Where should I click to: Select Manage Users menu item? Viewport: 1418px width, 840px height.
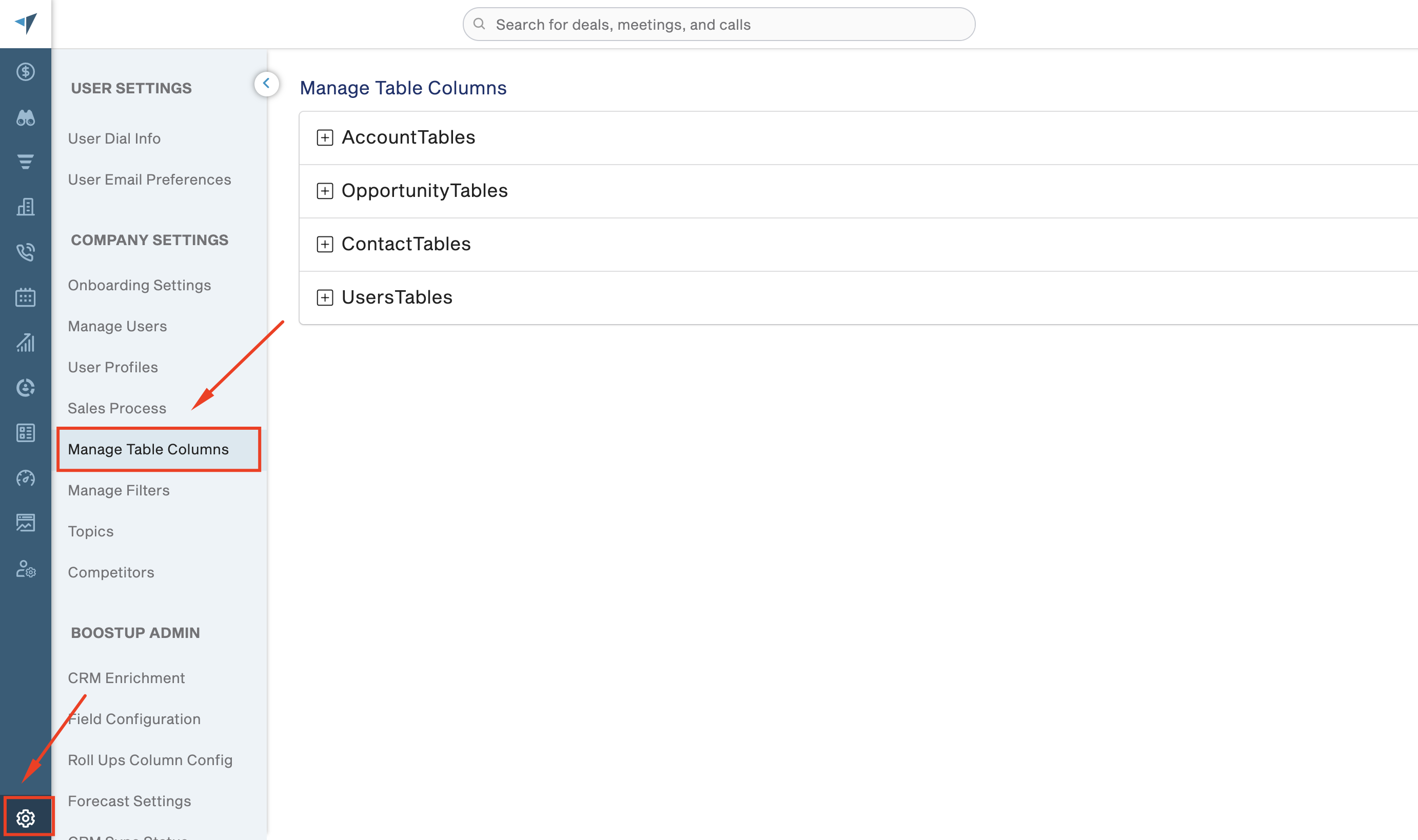(117, 326)
